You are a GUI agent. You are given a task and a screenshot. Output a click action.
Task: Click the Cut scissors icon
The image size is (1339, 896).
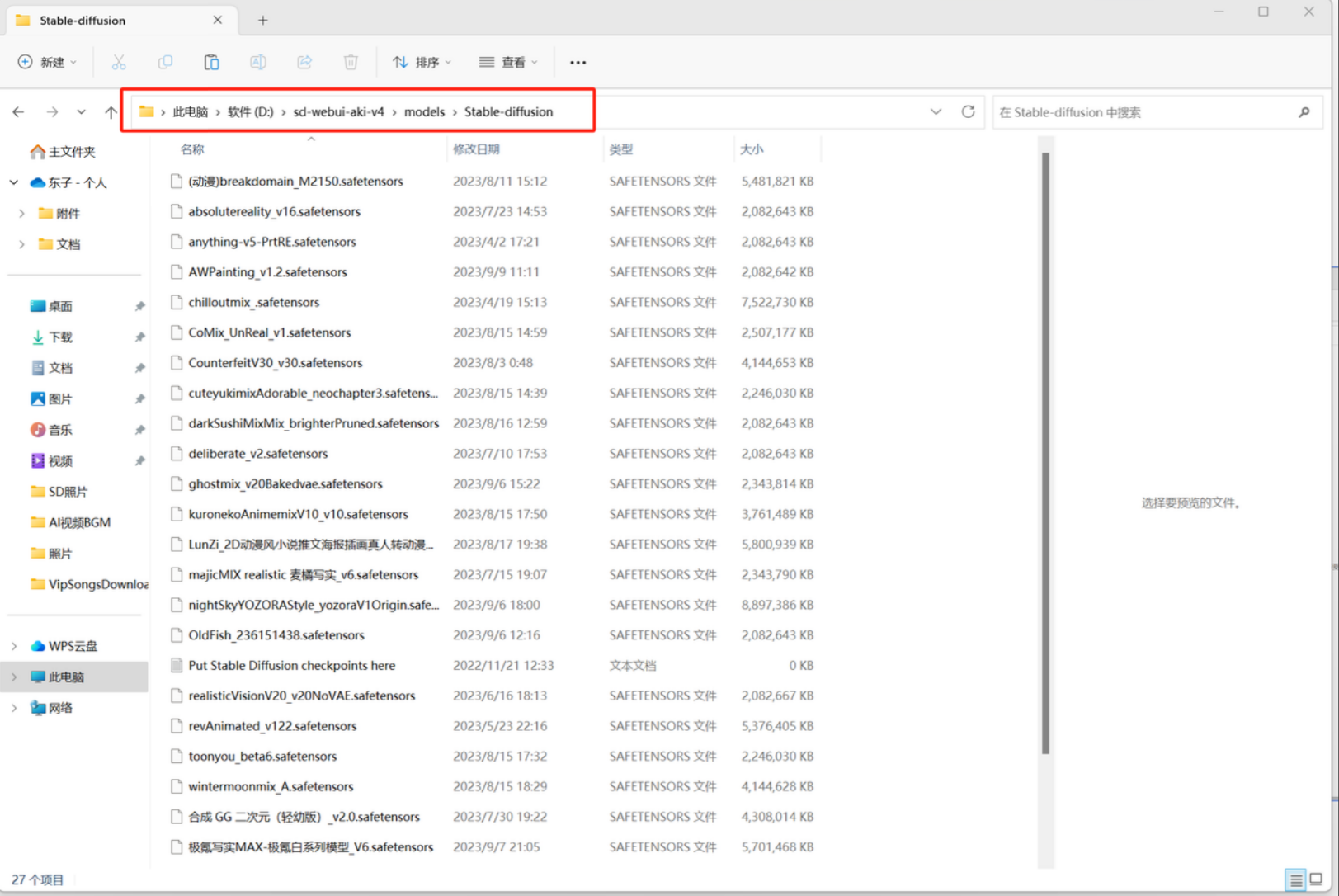tap(119, 62)
